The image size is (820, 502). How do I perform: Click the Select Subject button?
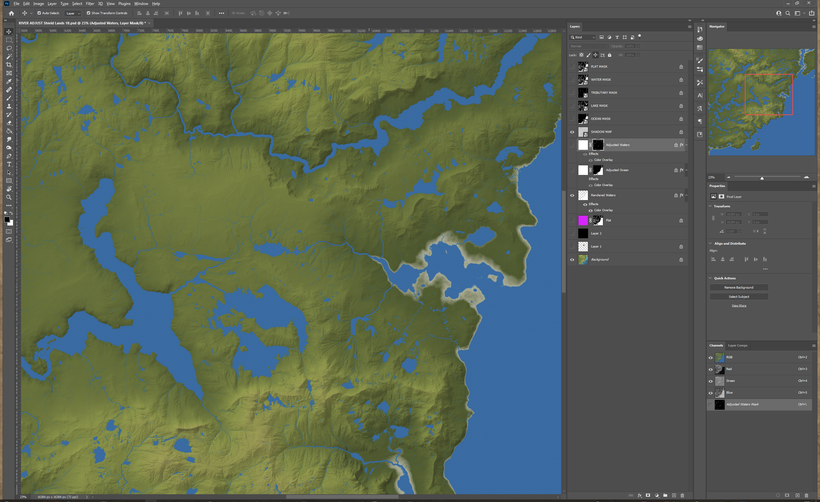click(x=738, y=296)
